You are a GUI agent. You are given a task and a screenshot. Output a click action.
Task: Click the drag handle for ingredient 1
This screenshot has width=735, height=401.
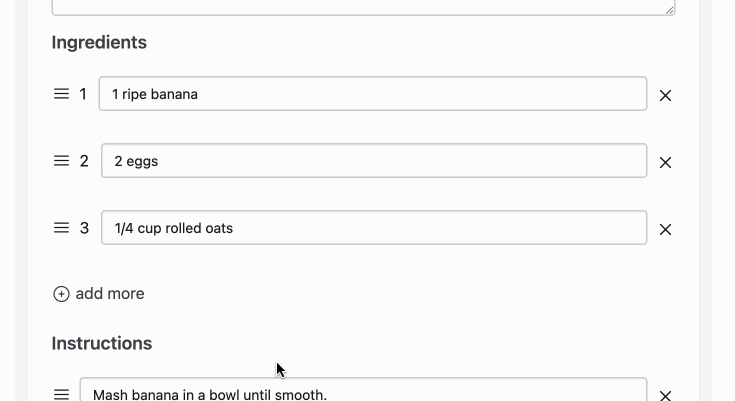point(61,94)
